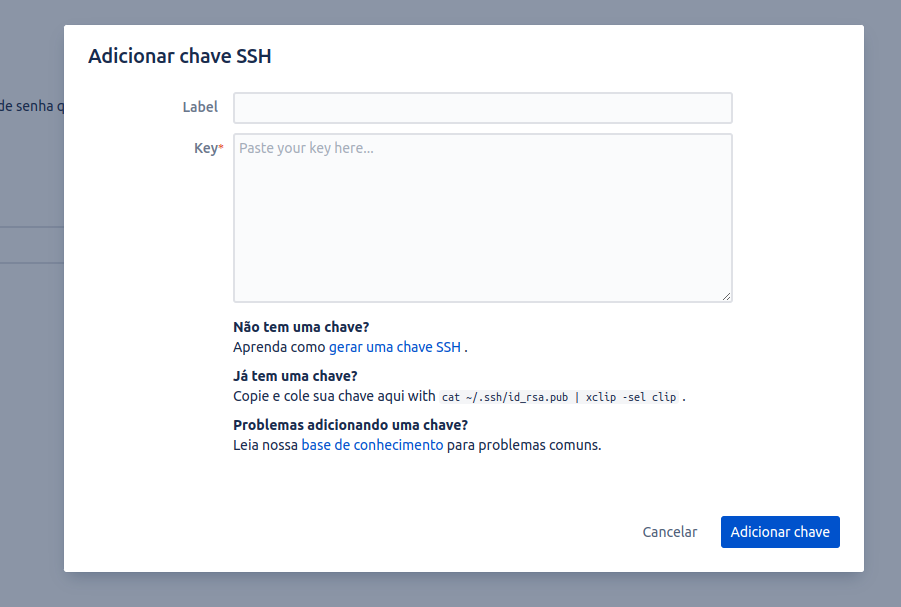Click into the Key textarea
The image size is (901, 607).
pyautogui.click(x=483, y=218)
